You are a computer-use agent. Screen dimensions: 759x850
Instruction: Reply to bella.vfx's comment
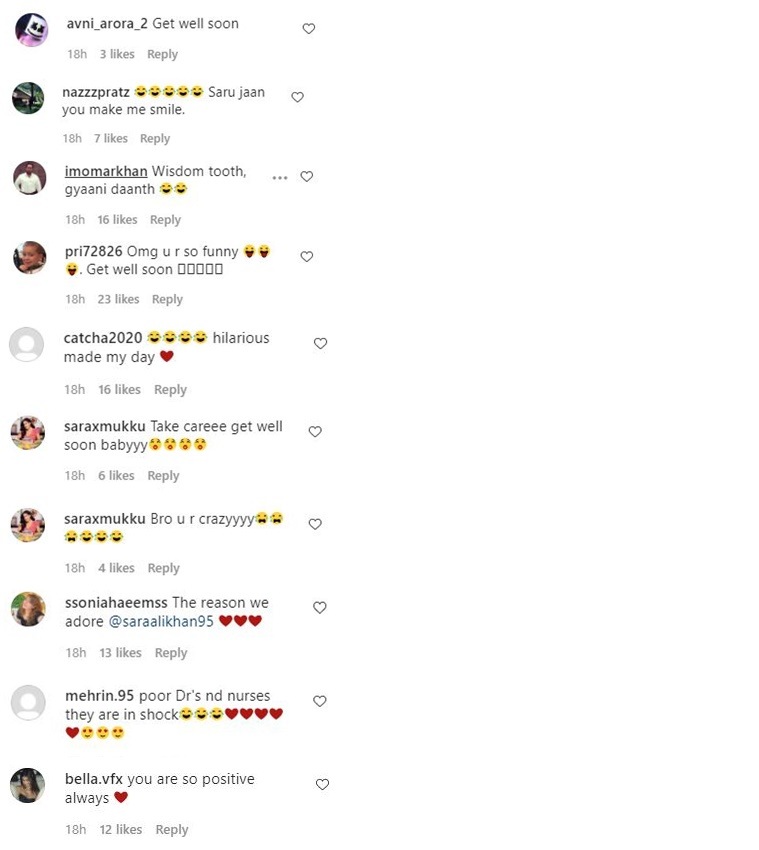point(171,829)
